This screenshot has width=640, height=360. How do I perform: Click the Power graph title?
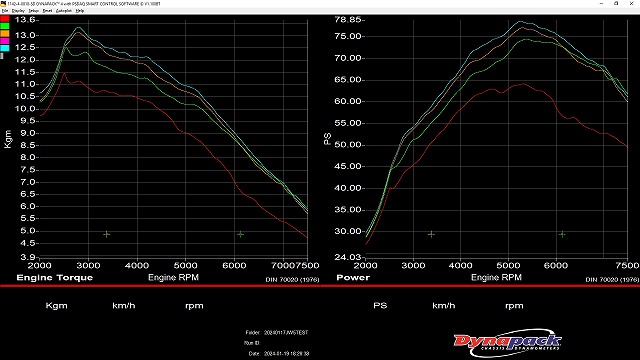click(353, 278)
